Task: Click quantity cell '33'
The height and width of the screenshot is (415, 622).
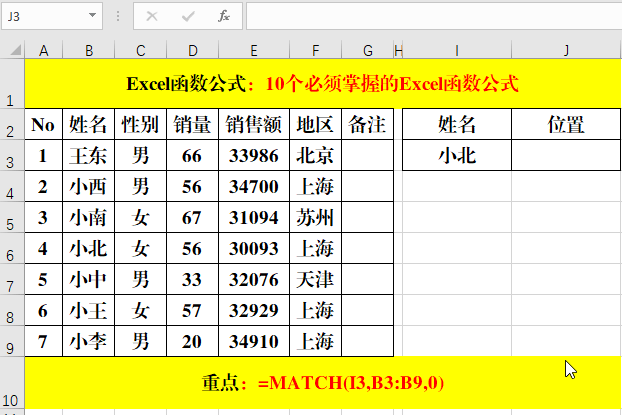Action: (x=192, y=279)
